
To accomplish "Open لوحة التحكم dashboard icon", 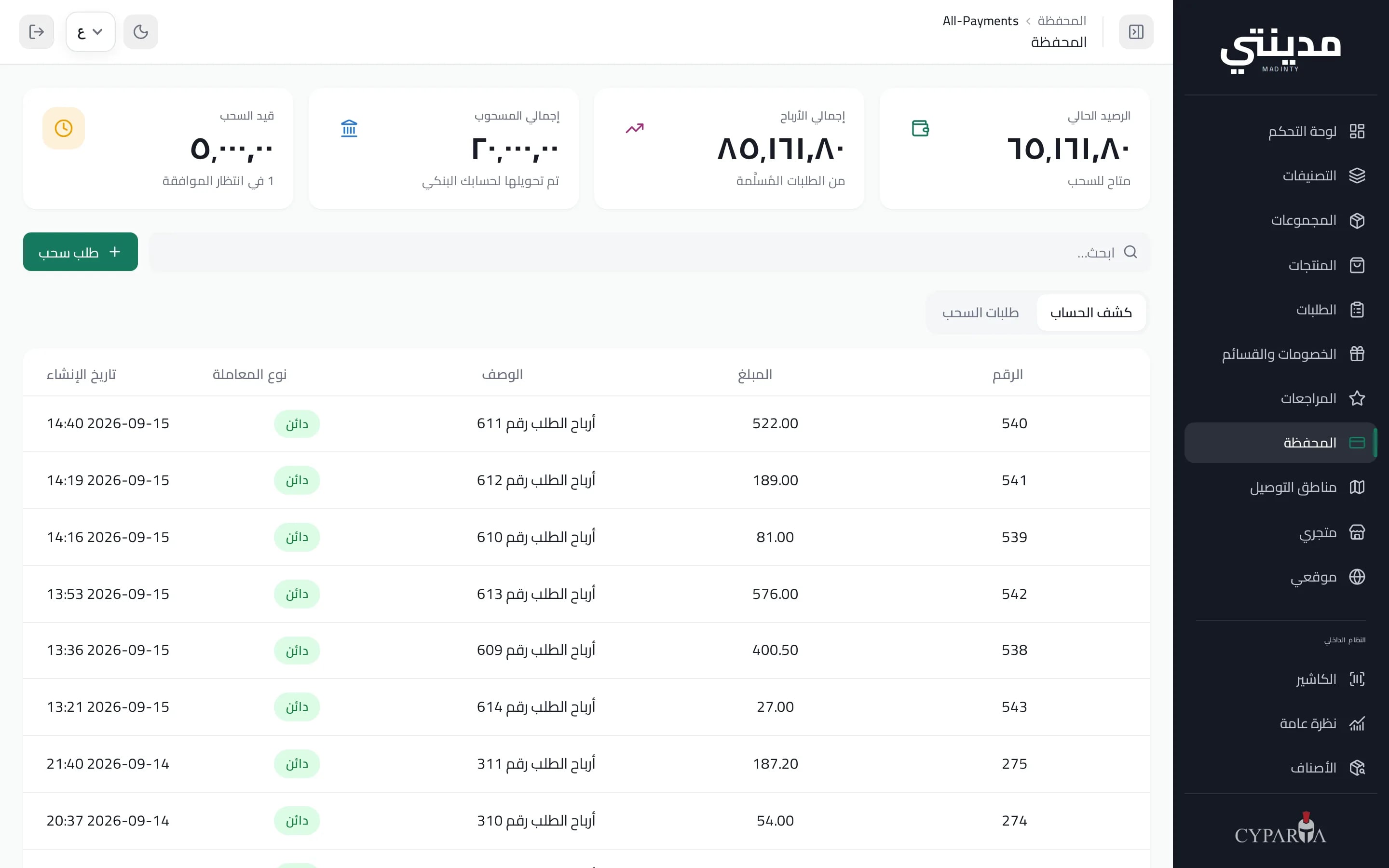I will point(1357,132).
